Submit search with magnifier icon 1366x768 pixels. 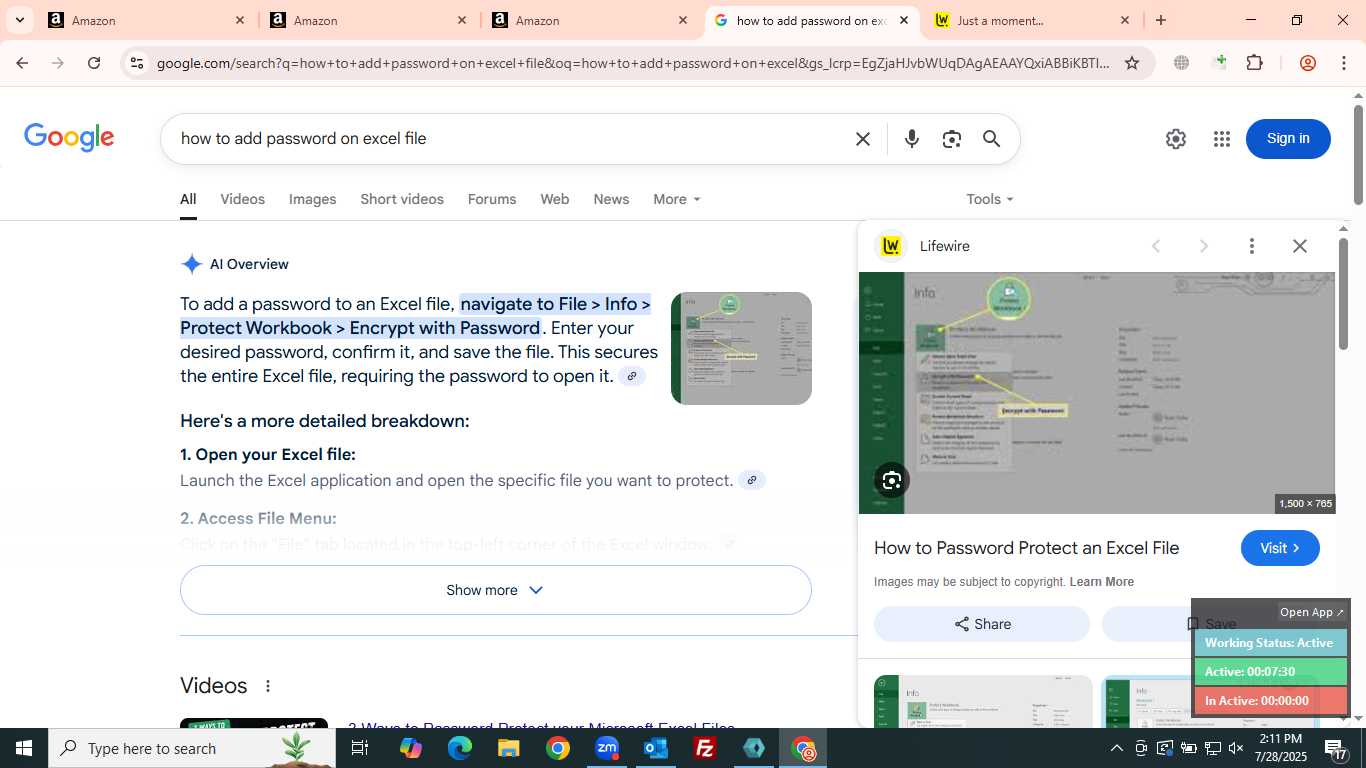[991, 139]
